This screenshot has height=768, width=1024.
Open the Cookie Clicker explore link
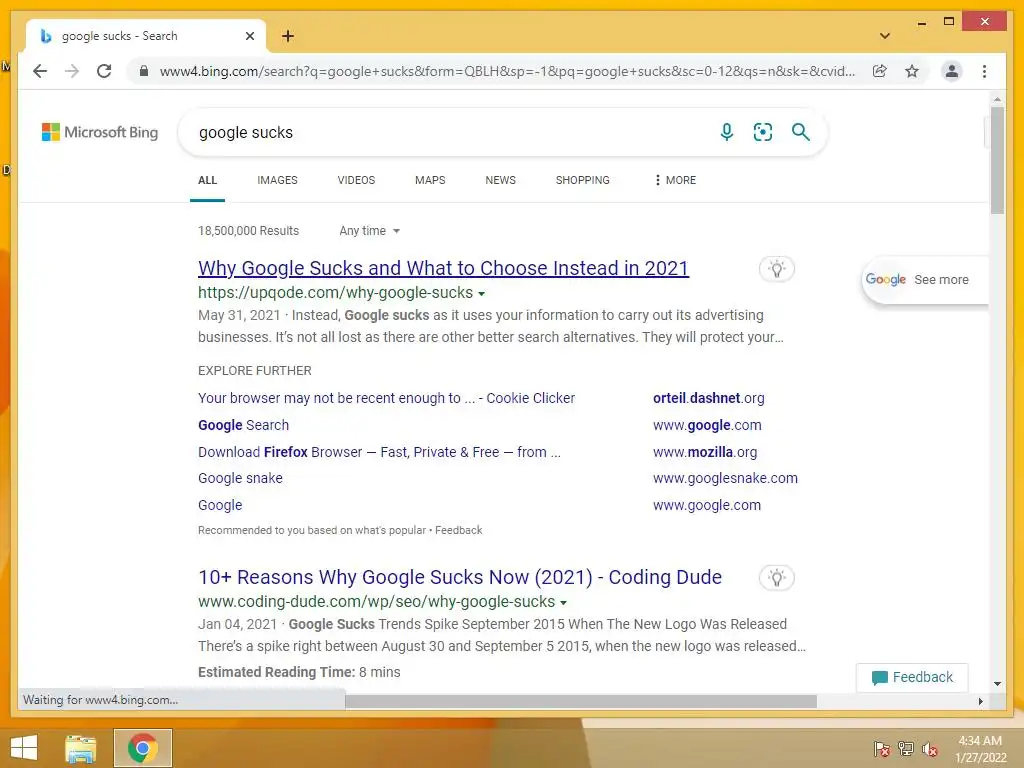(387, 398)
